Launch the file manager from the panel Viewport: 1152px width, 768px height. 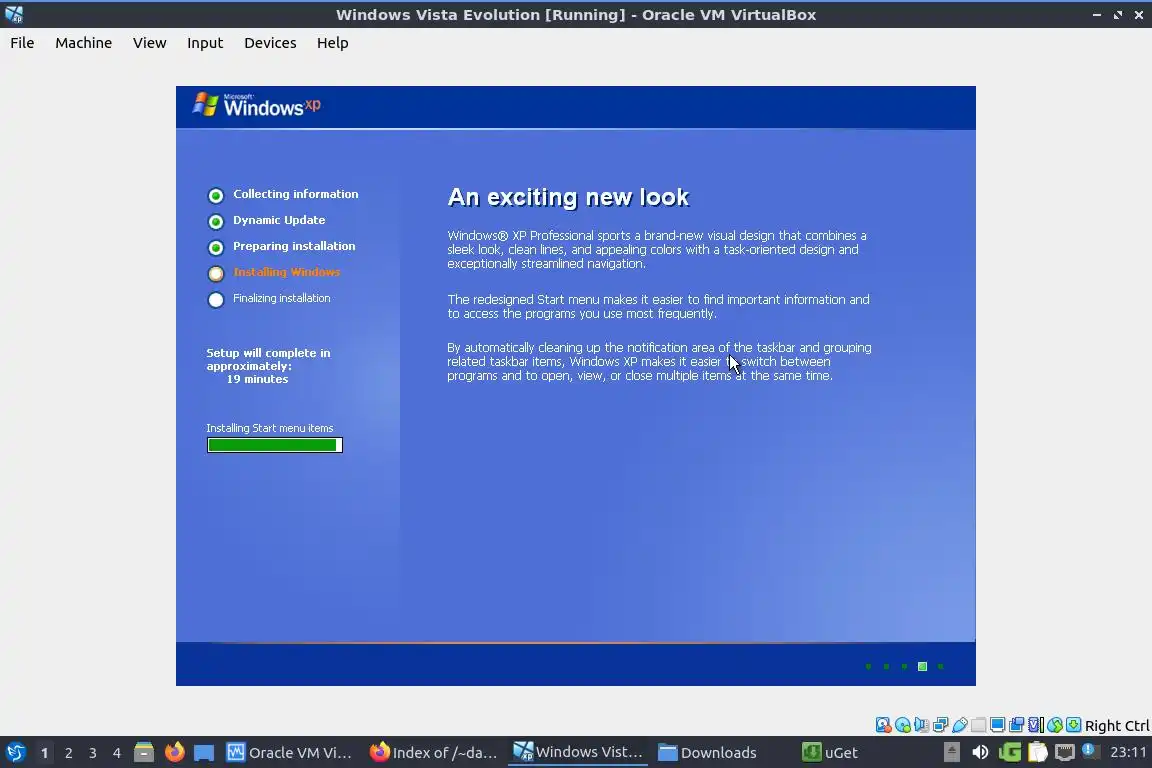tap(144, 753)
